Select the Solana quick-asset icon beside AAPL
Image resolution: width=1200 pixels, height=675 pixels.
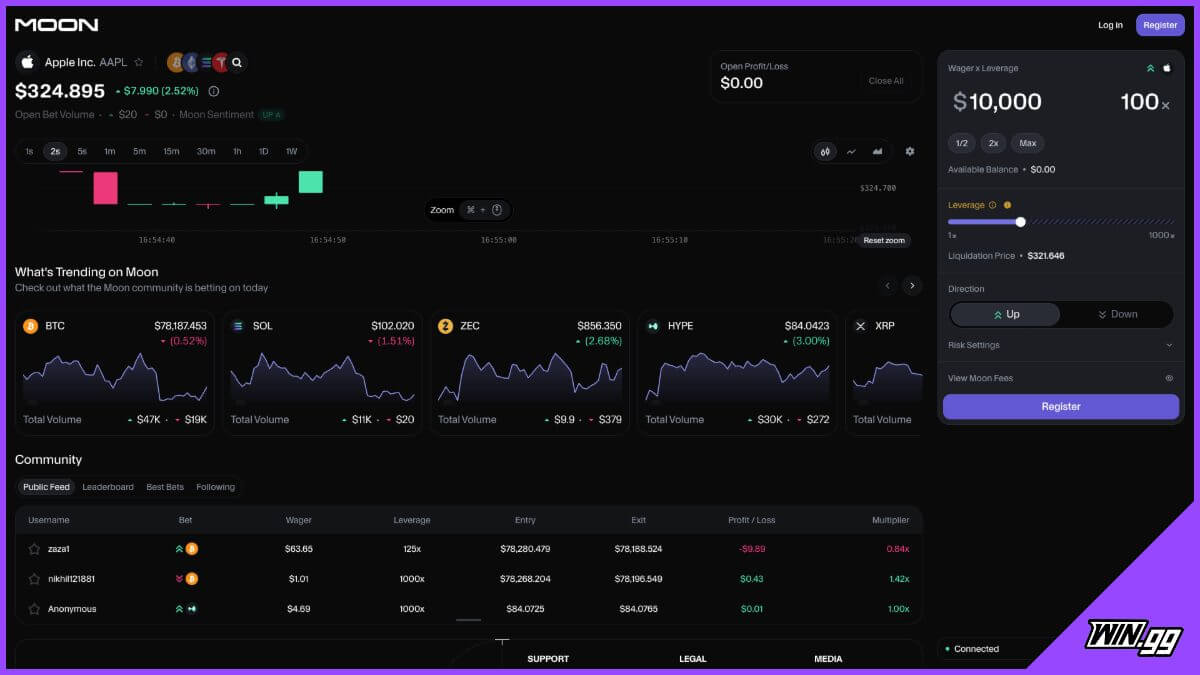(206, 62)
